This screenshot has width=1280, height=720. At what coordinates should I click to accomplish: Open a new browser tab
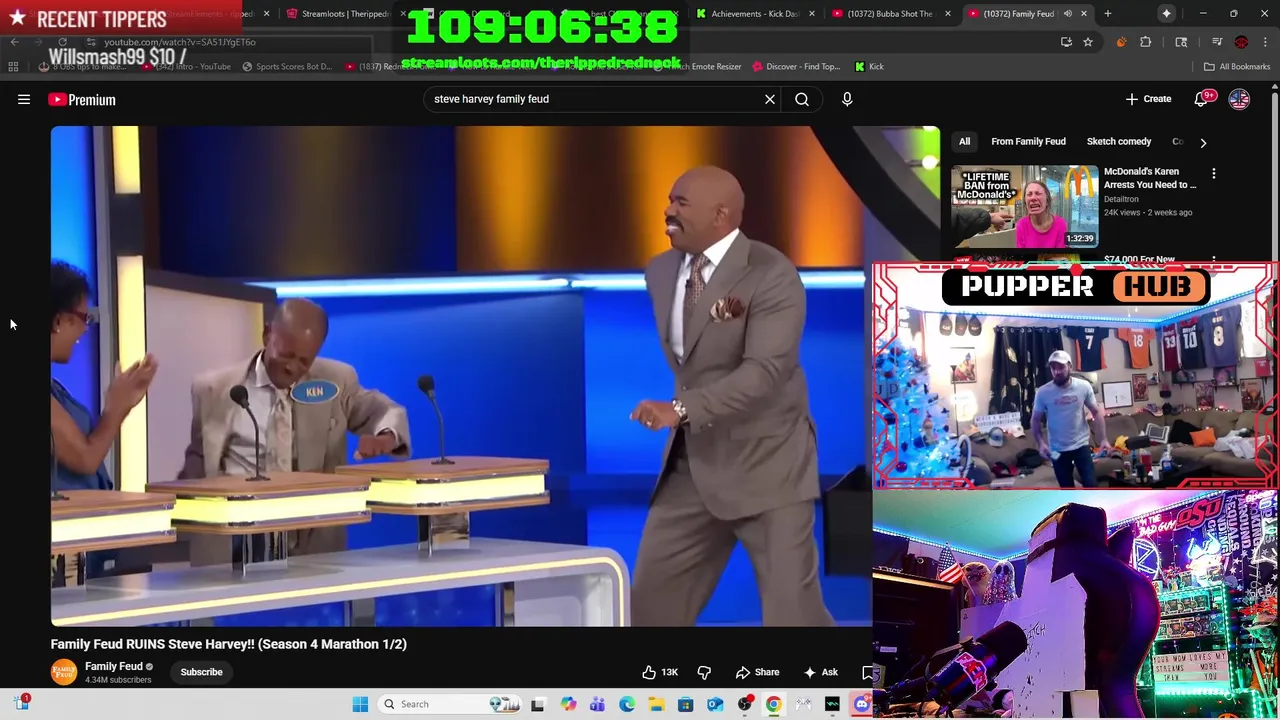tap(1108, 13)
